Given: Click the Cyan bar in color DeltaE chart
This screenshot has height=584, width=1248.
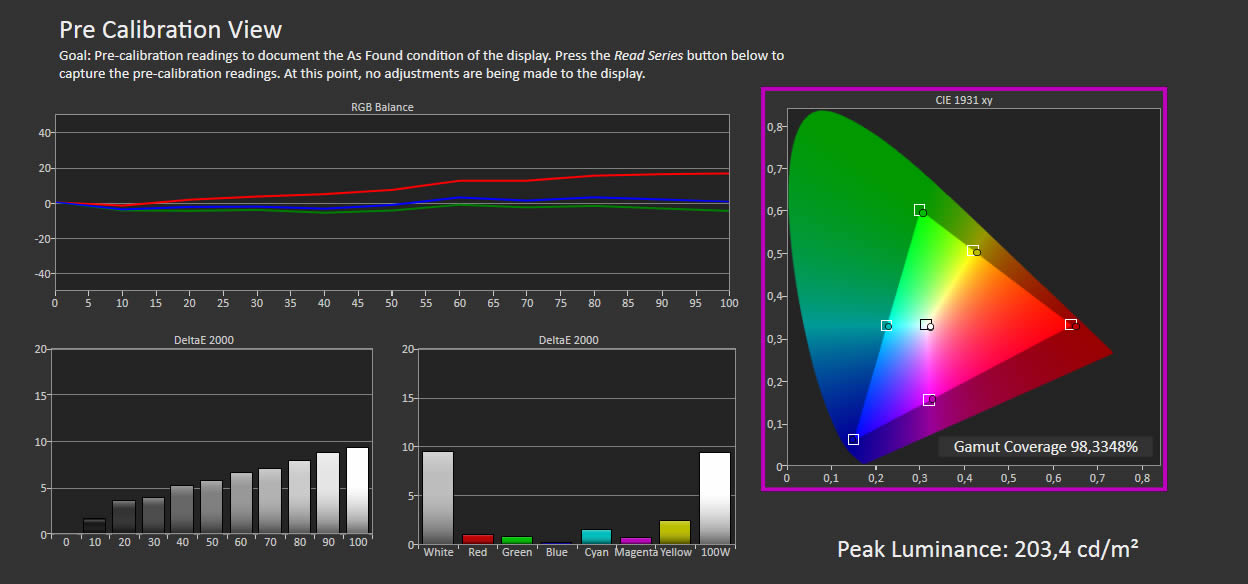Looking at the screenshot, I should coord(596,537).
